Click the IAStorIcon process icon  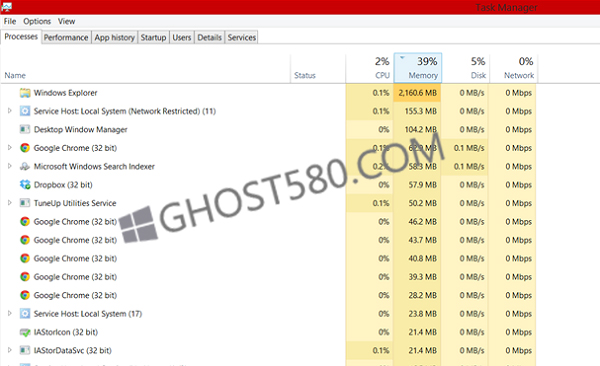pos(25,332)
